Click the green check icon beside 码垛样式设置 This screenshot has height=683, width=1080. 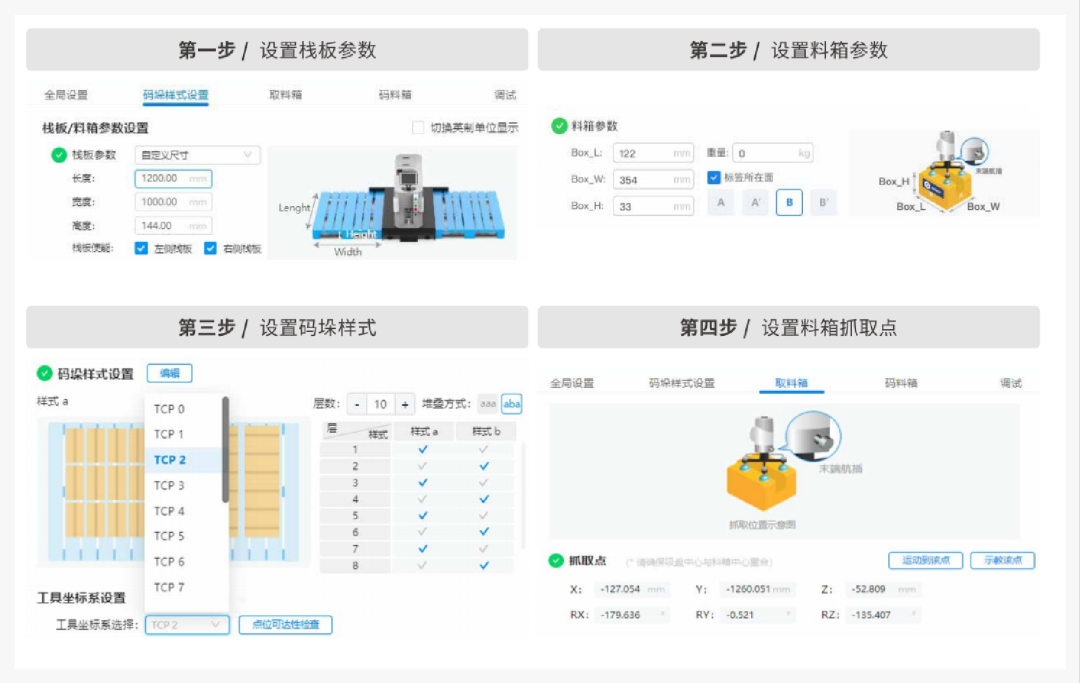coord(44,373)
